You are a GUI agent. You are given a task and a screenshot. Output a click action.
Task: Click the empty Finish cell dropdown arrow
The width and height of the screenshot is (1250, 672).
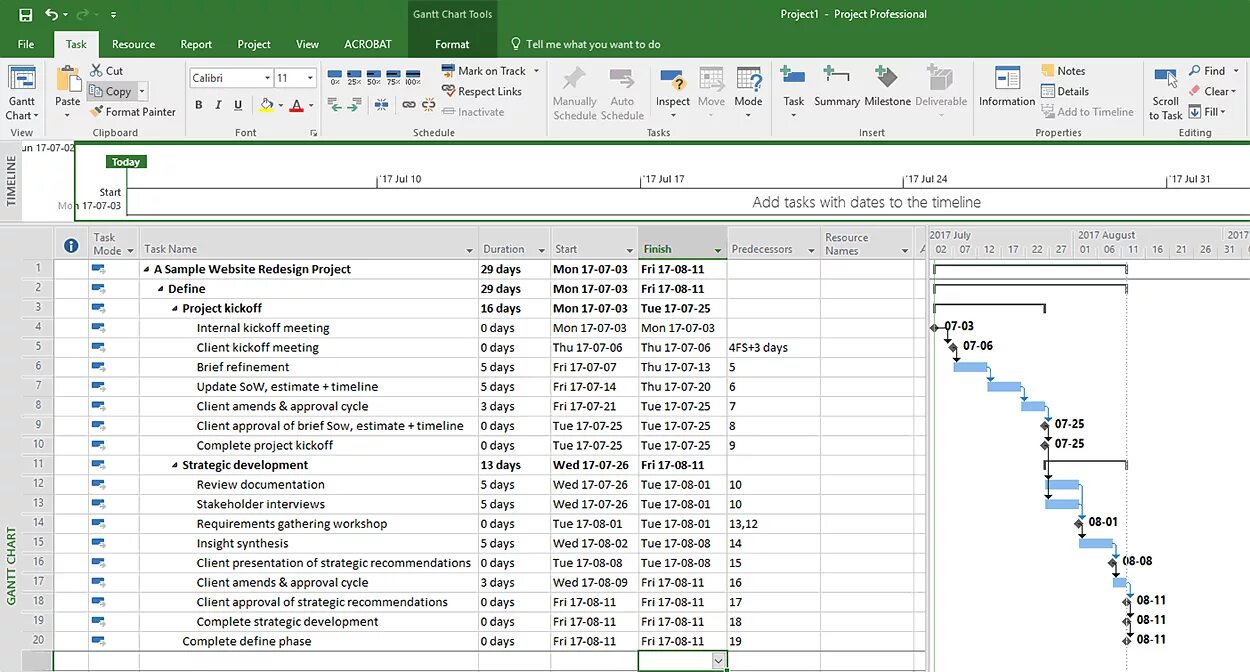[718, 661]
